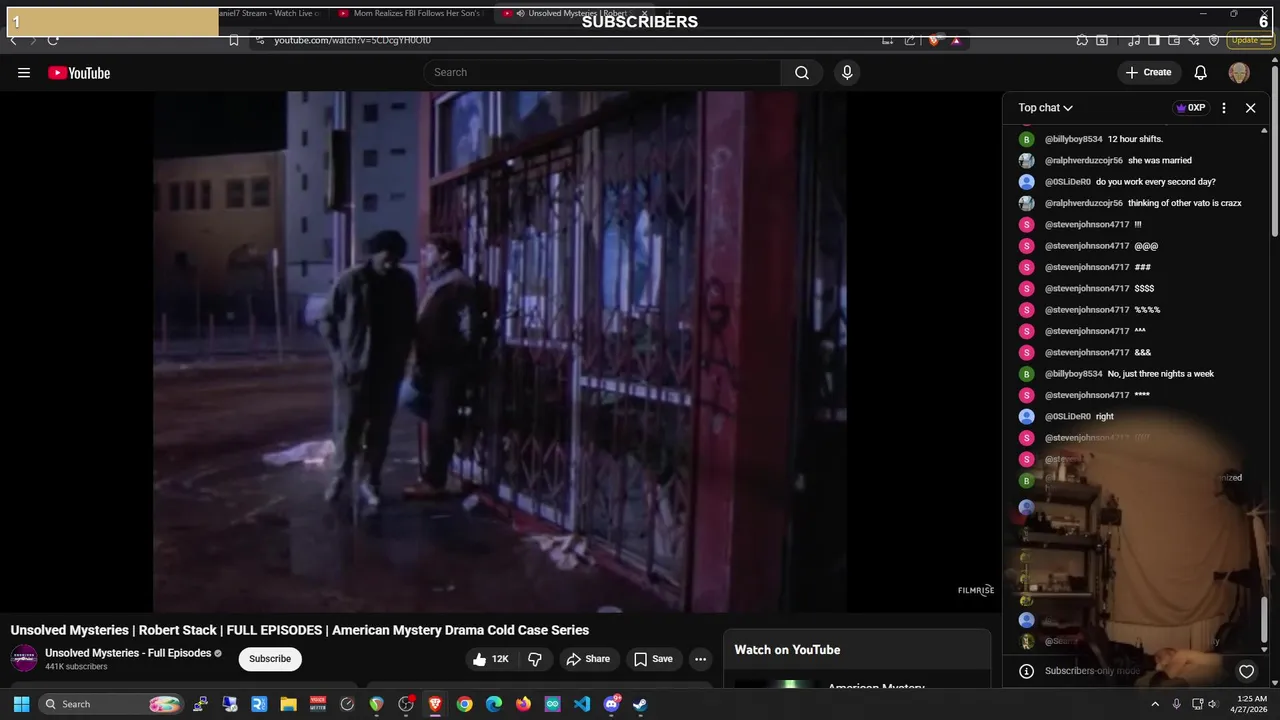Image resolution: width=1280 pixels, height=720 pixels.
Task: Click the live chat scrollbar
Action: pos(1265,620)
